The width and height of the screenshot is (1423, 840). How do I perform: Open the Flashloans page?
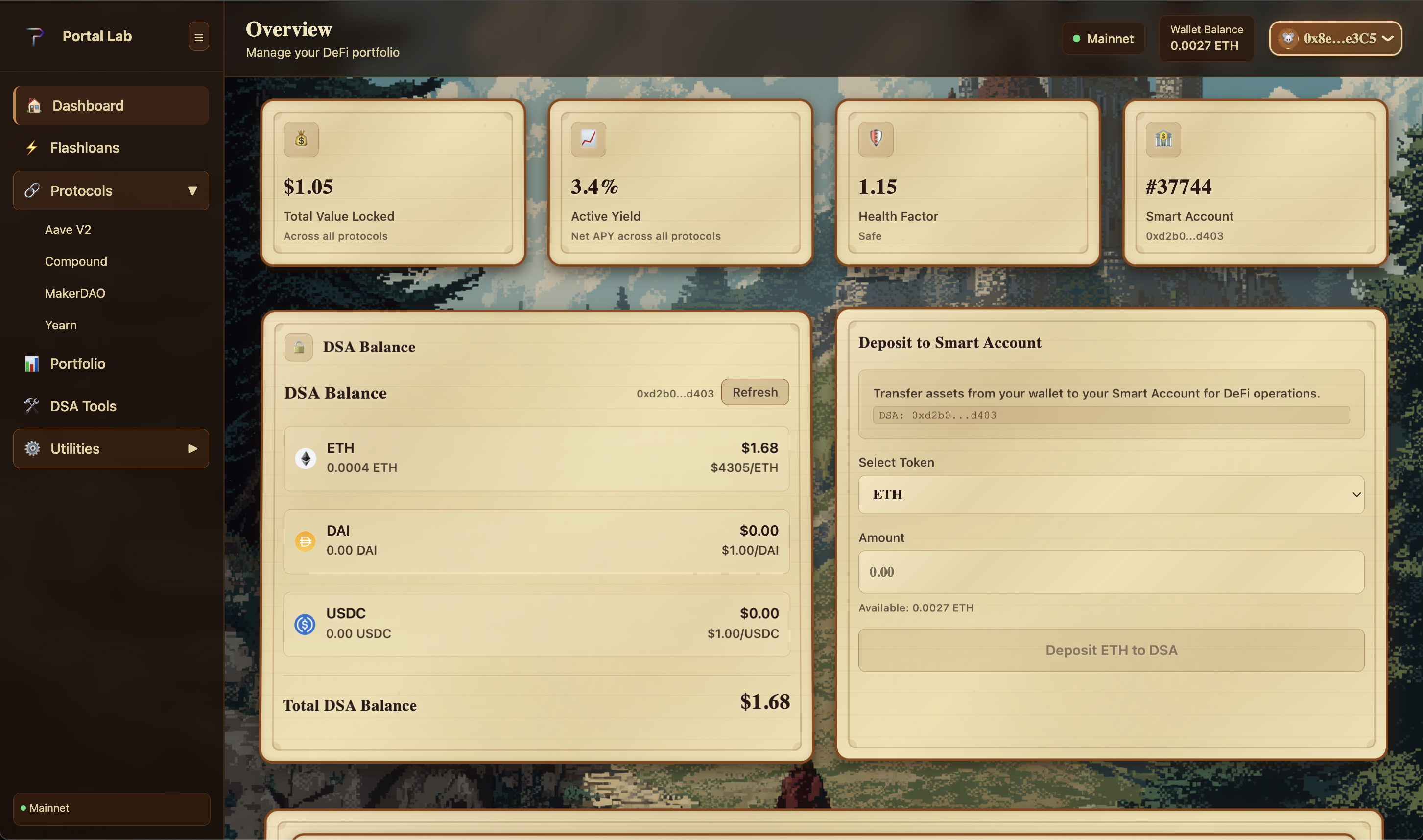click(84, 148)
